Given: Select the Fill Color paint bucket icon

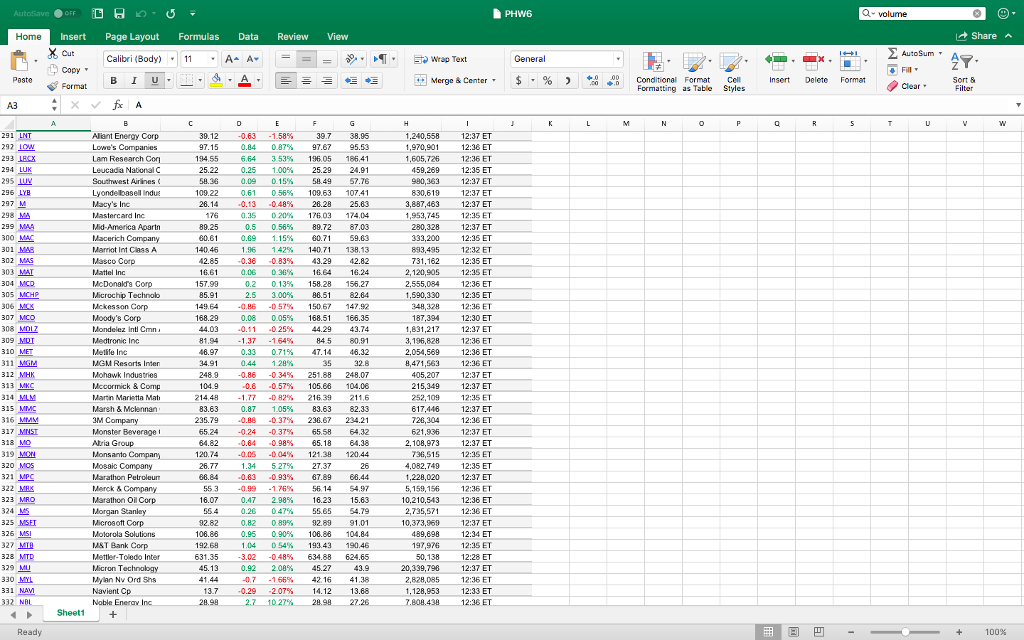Looking at the screenshot, I should coord(216,80).
